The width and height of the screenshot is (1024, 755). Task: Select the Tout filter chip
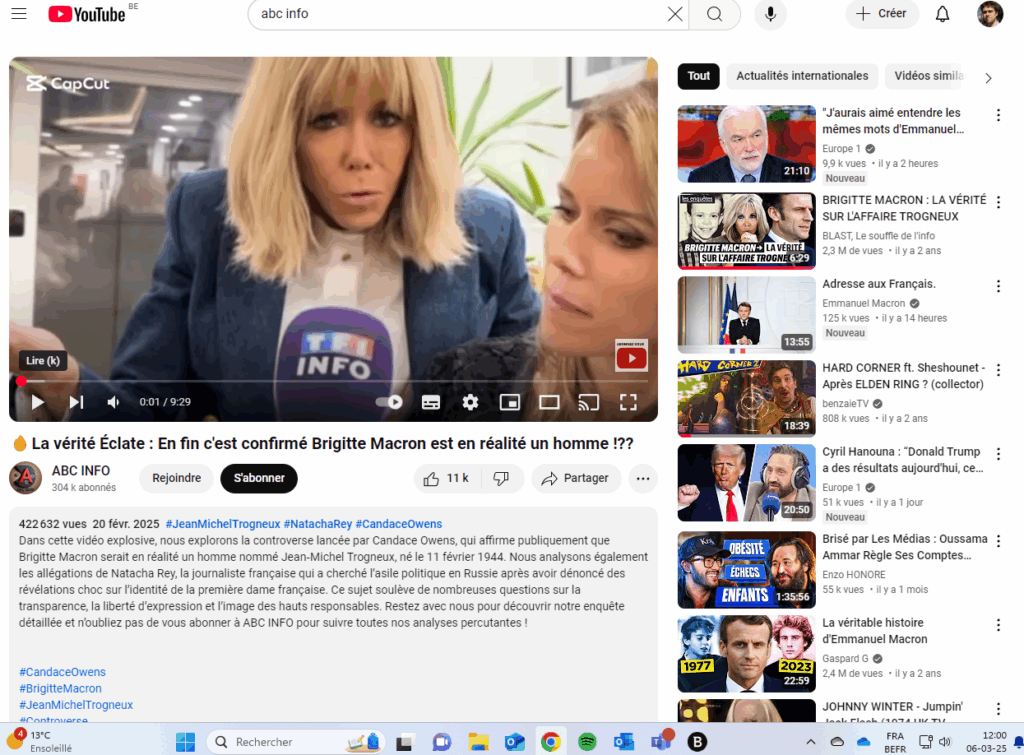[699, 76]
